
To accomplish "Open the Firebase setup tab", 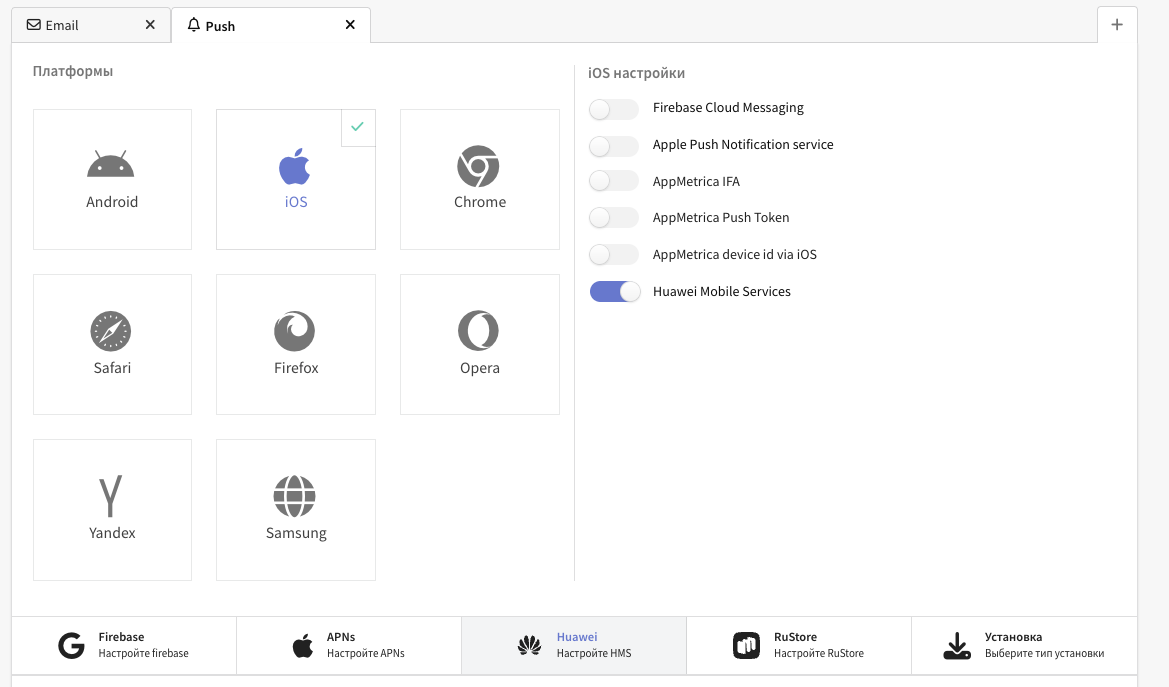I will (124, 645).
